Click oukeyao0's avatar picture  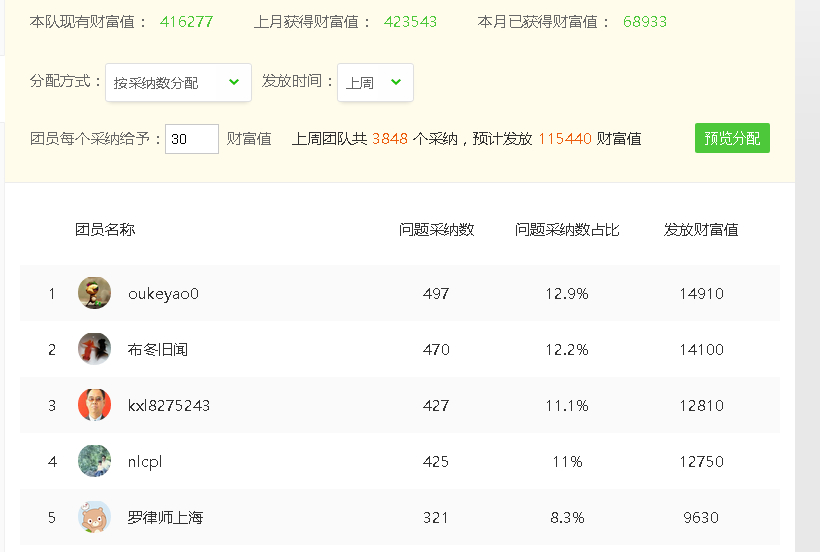click(95, 293)
